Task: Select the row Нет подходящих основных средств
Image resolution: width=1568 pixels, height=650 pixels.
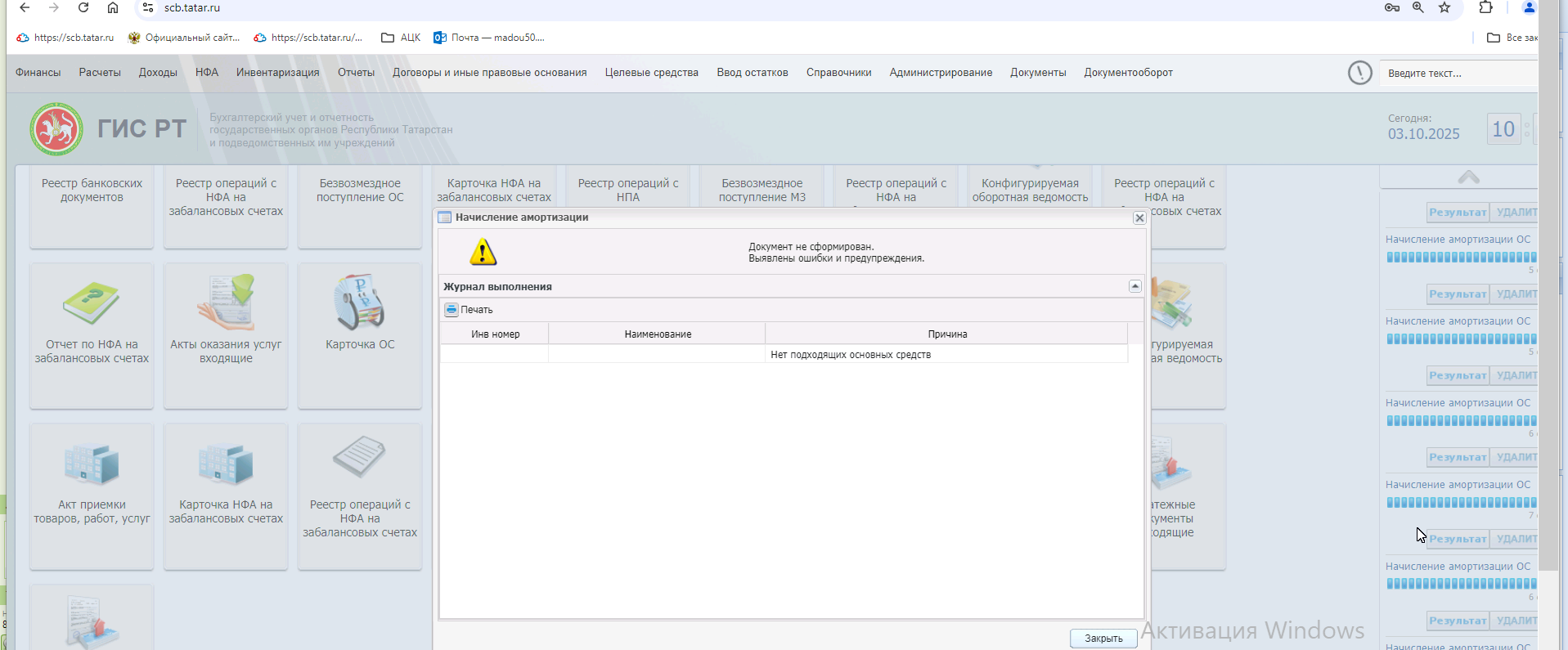Action: coord(784,354)
